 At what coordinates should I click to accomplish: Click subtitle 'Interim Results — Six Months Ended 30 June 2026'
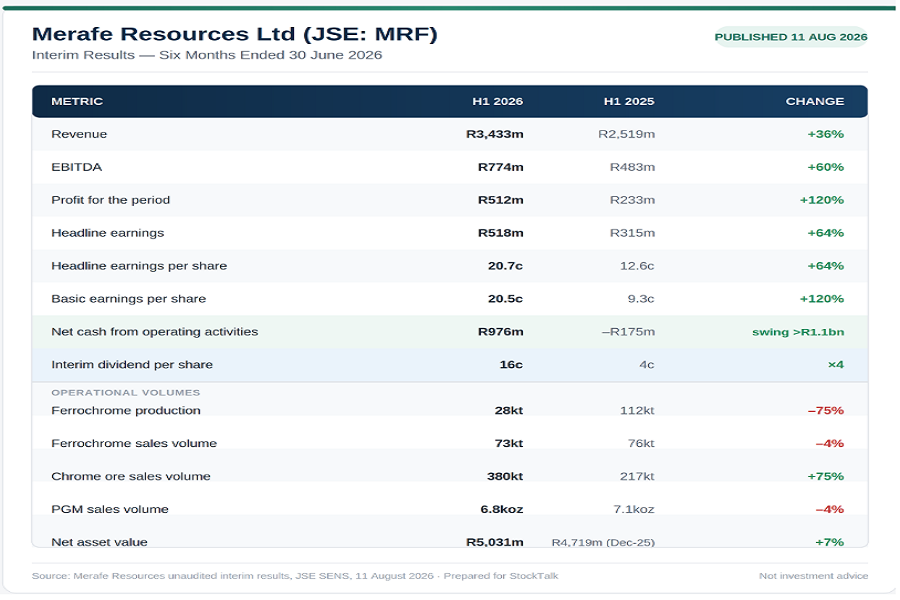(207, 55)
